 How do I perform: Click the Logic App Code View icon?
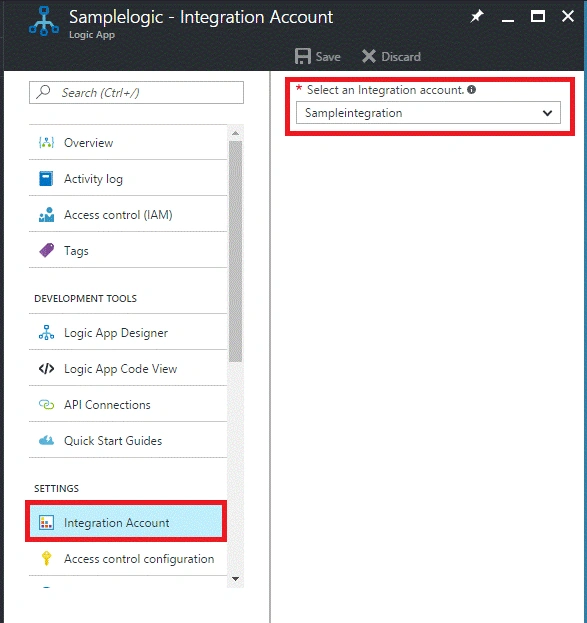pos(46,369)
